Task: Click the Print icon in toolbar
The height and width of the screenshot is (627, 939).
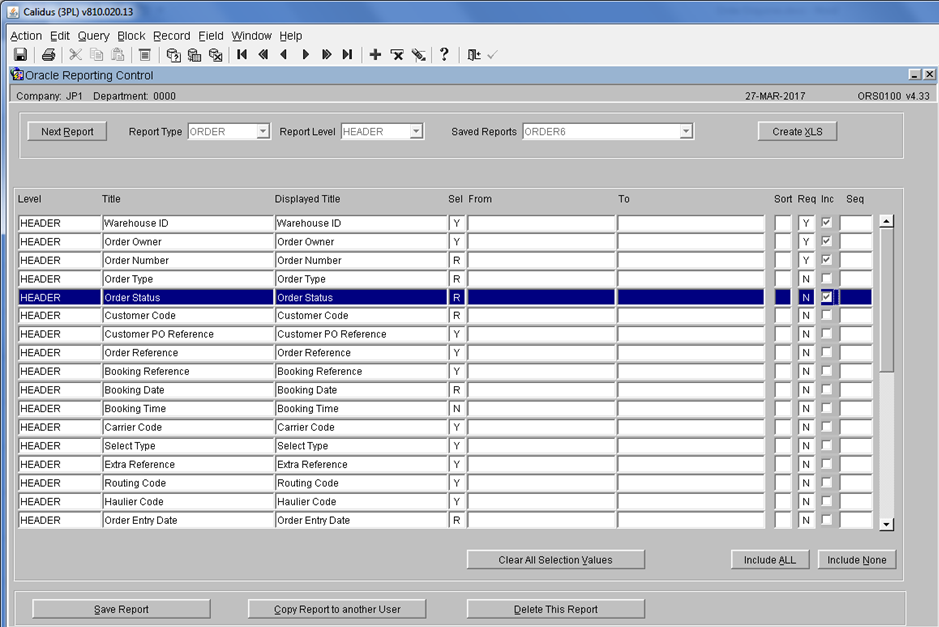Action: 49,55
